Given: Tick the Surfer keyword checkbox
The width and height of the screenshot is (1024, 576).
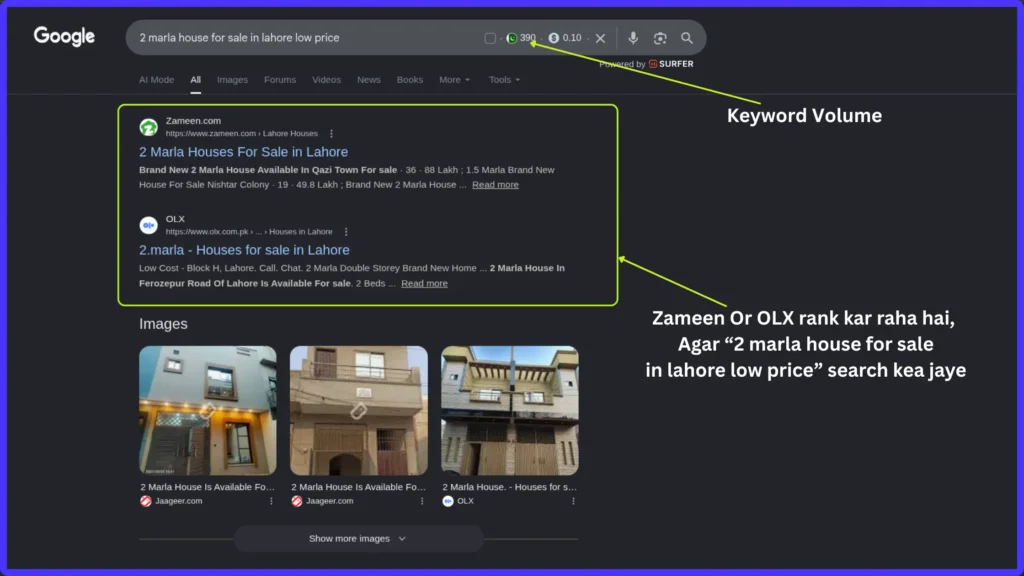Looking at the screenshot, I should click(x=490, y=38).
